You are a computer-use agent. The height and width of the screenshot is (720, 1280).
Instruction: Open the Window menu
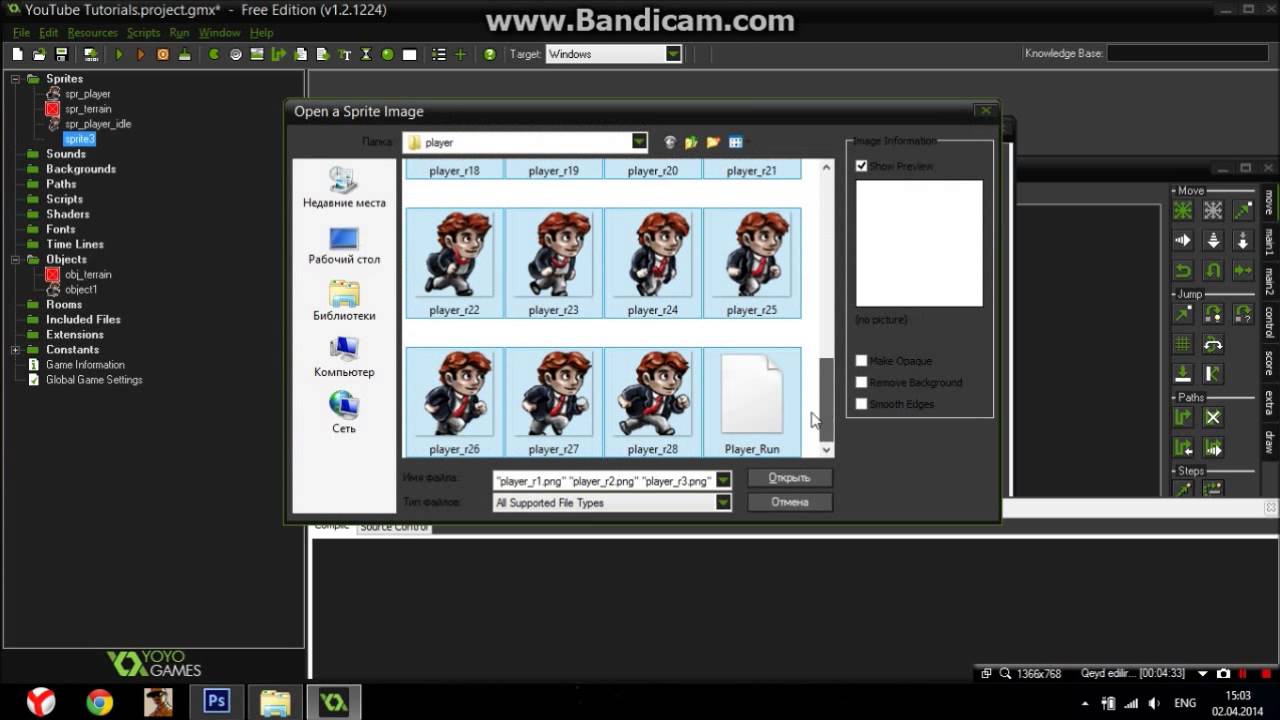(219, 33)
